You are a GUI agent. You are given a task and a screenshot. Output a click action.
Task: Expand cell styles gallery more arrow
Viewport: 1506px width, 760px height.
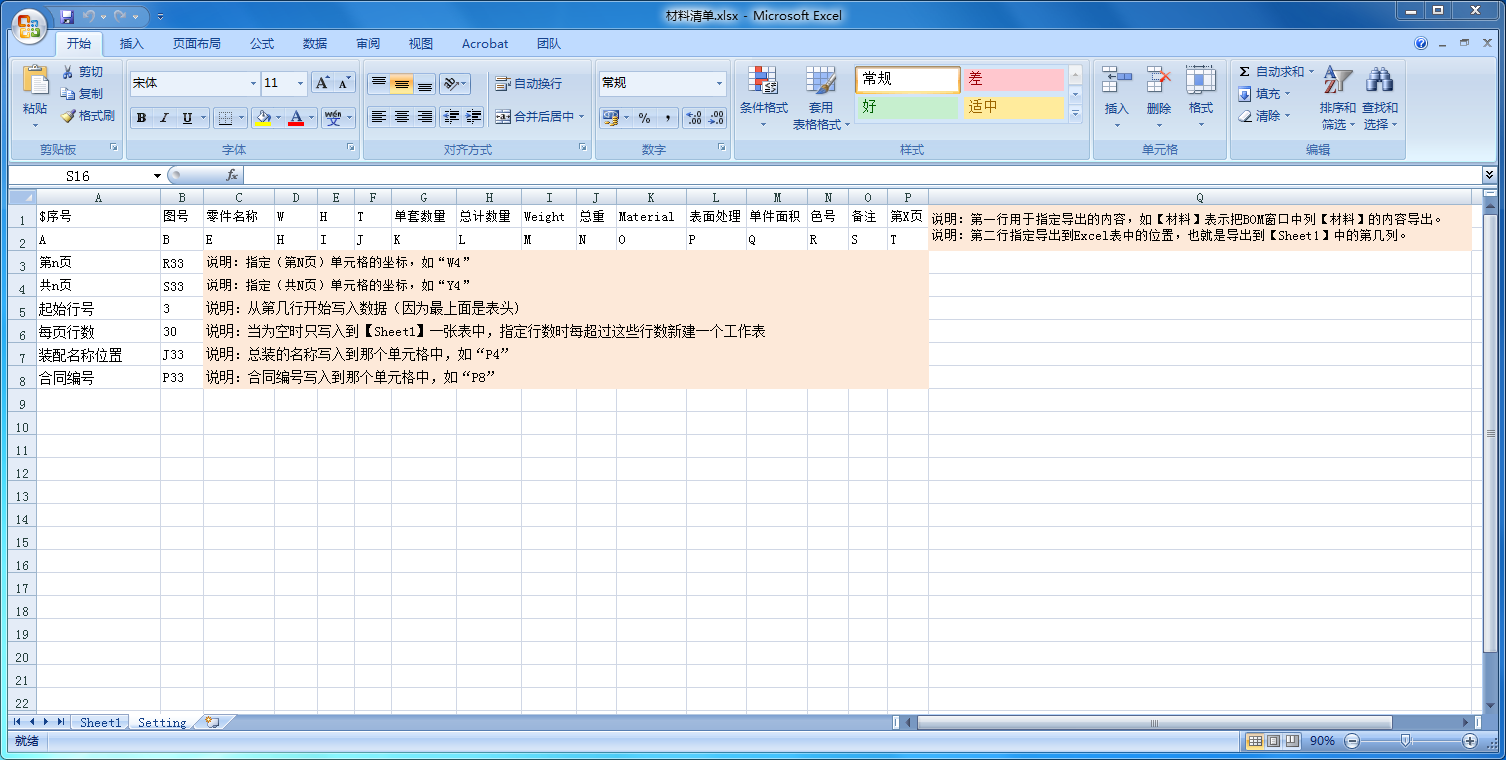point(1076,115)
